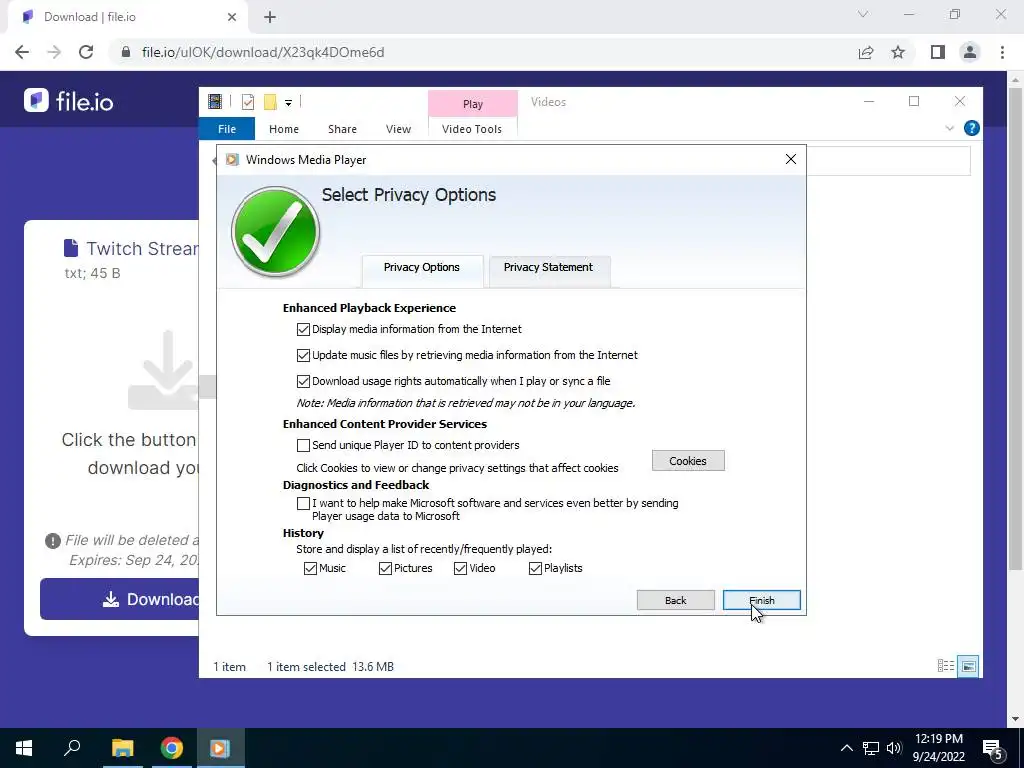The width and height of the screenshot is (1024, 768).
Task: Click the '1 item selected 13.6 MB' status text
Action: (330, 667)
